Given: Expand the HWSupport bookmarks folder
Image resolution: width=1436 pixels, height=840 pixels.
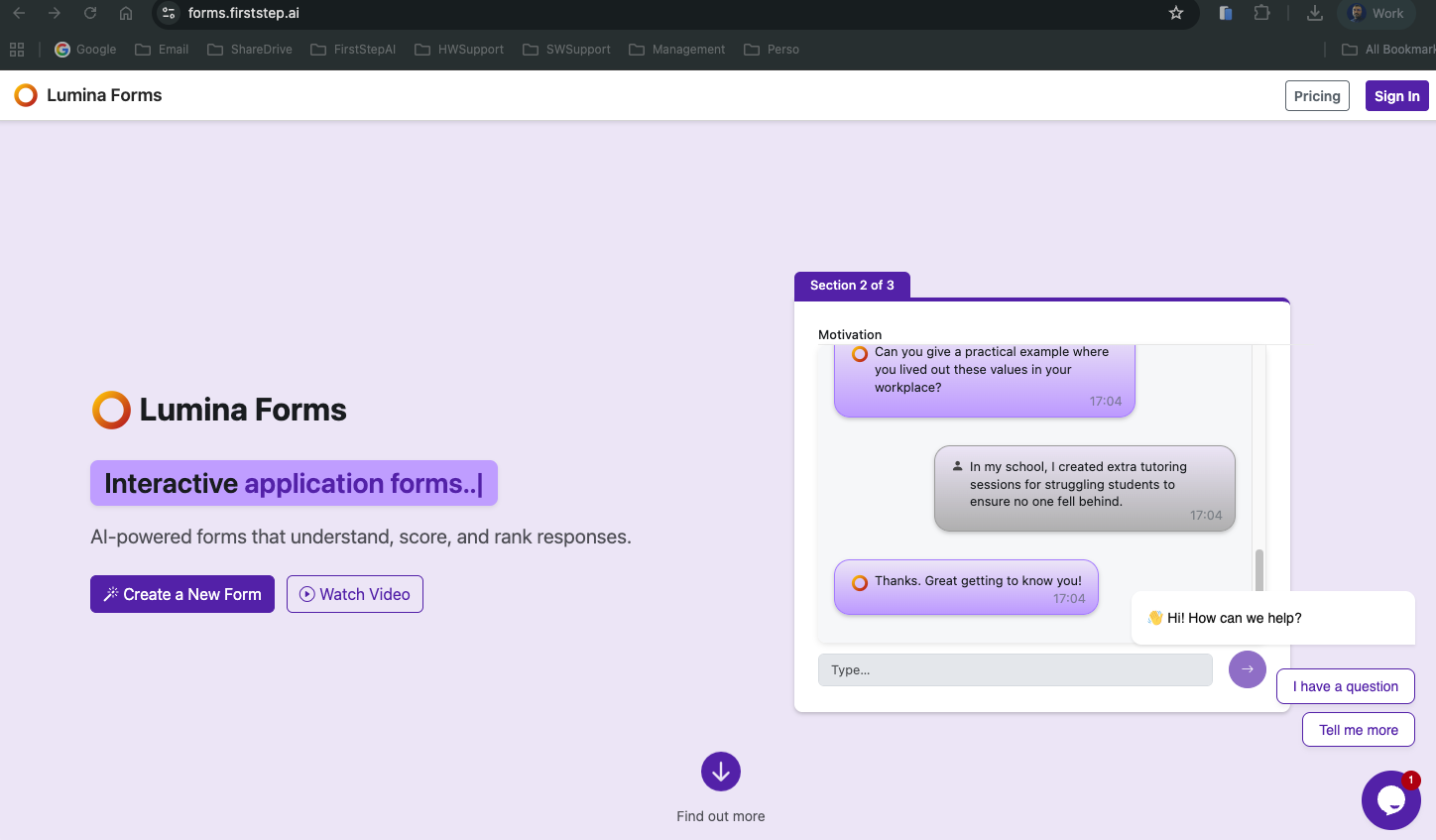Looking at the screenshot, I should click(459, 50).
